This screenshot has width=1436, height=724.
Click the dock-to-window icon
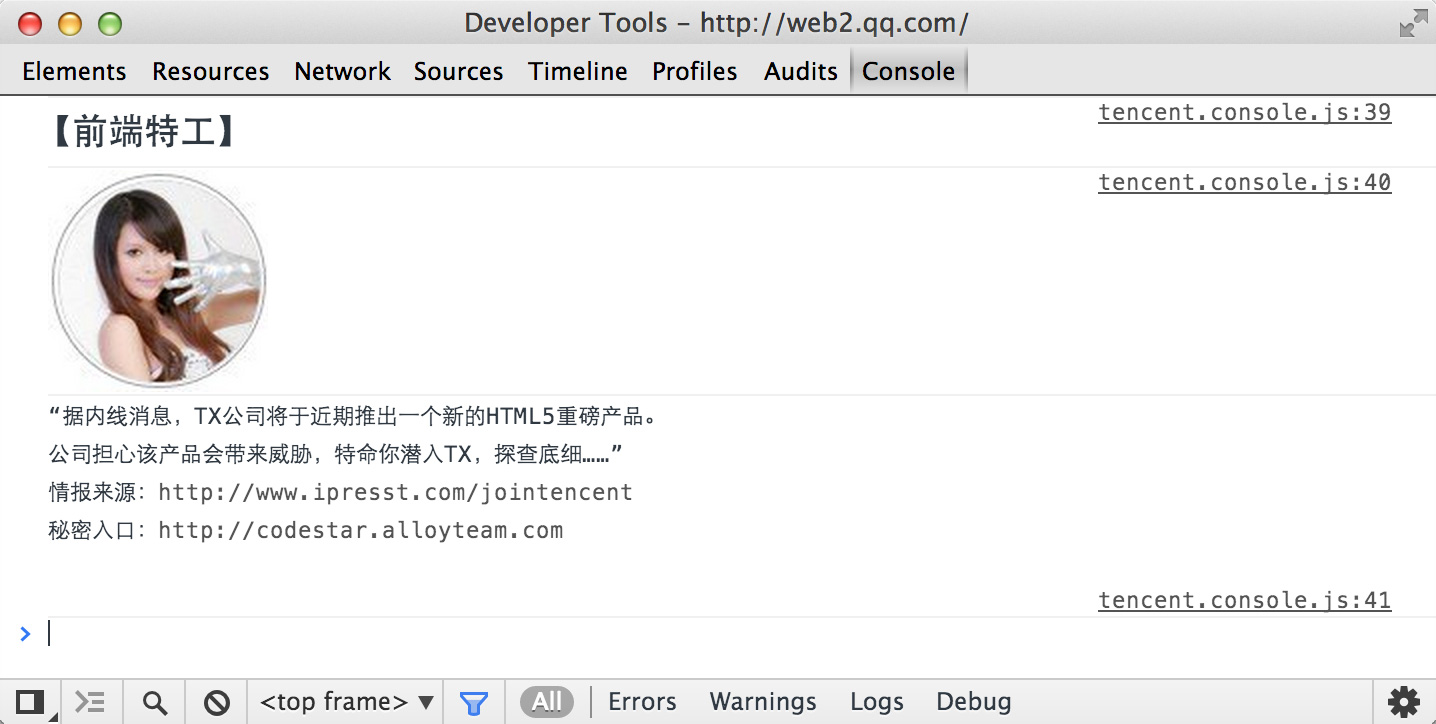point(30,702)
